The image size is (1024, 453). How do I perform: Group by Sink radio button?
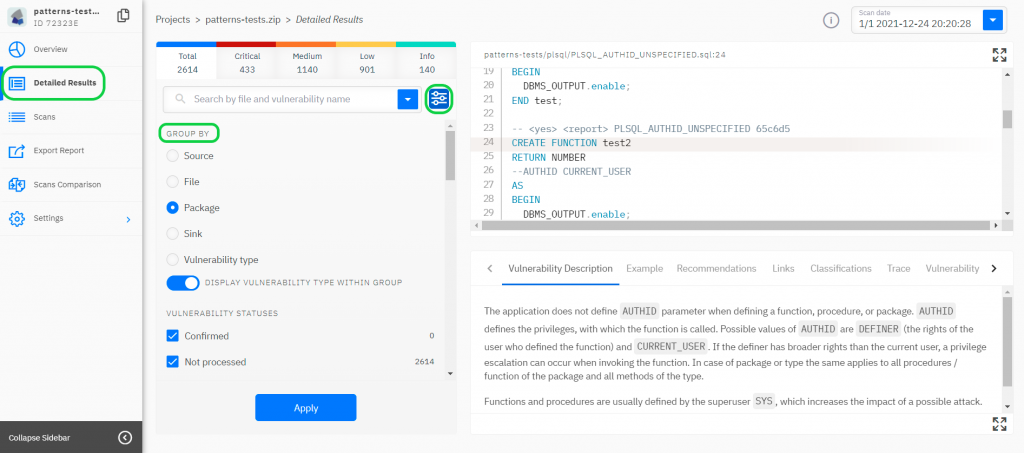[172, 234]
